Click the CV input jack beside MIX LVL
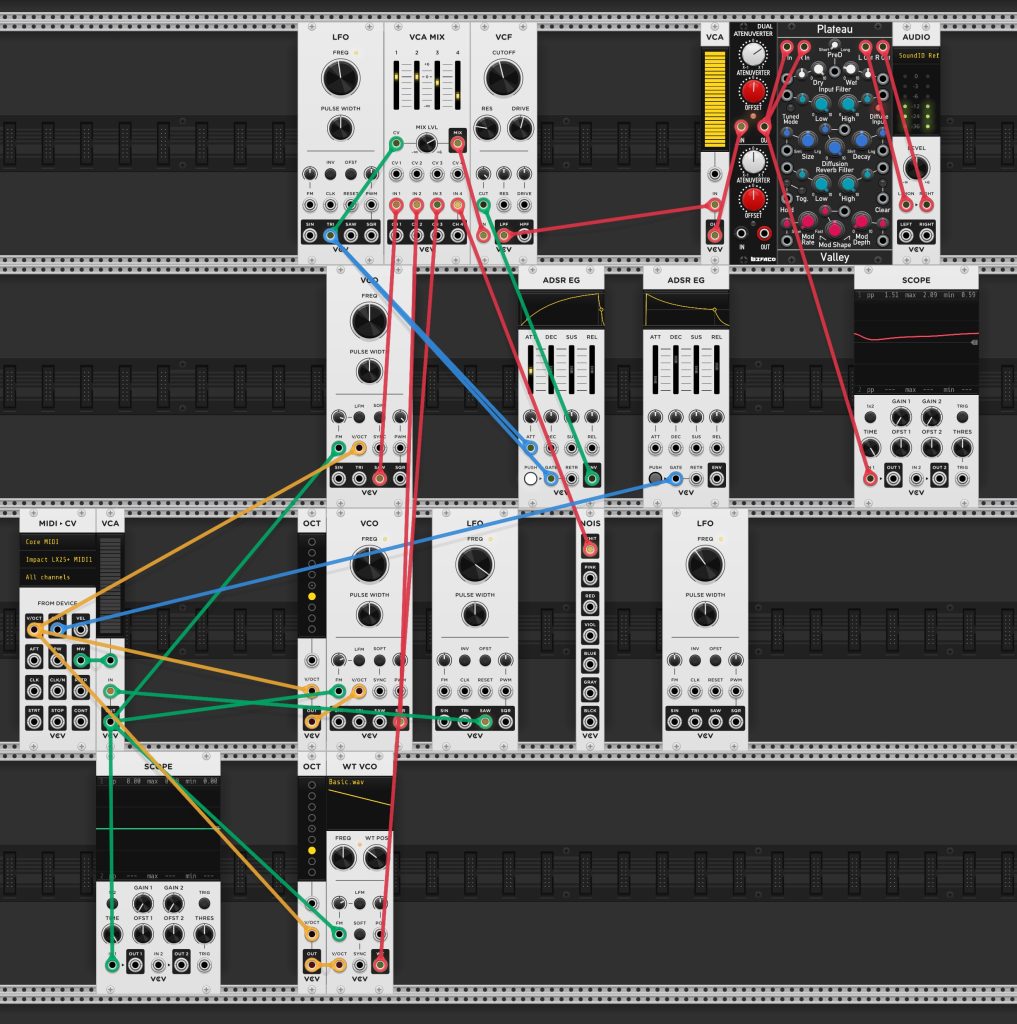1017x1024 pixels. click(x=396, y=142)
